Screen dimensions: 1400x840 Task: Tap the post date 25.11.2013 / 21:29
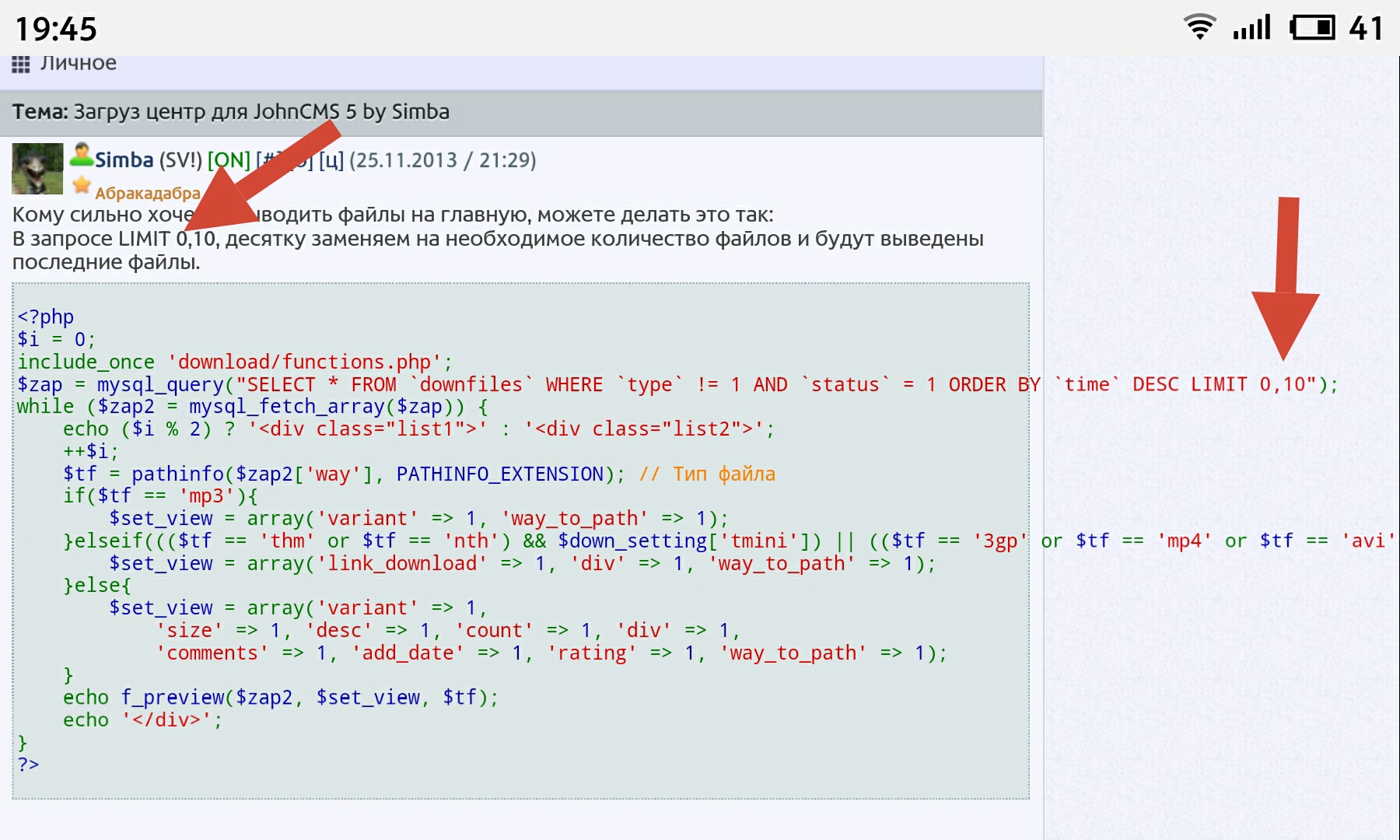443,160
